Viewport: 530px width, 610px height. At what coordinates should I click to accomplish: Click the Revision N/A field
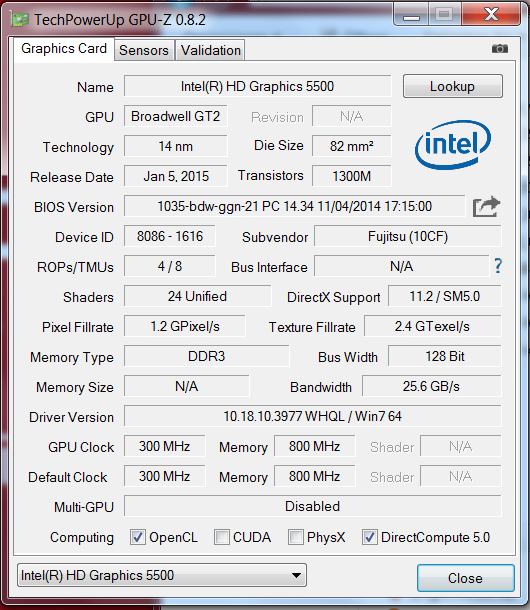point(351,116)
